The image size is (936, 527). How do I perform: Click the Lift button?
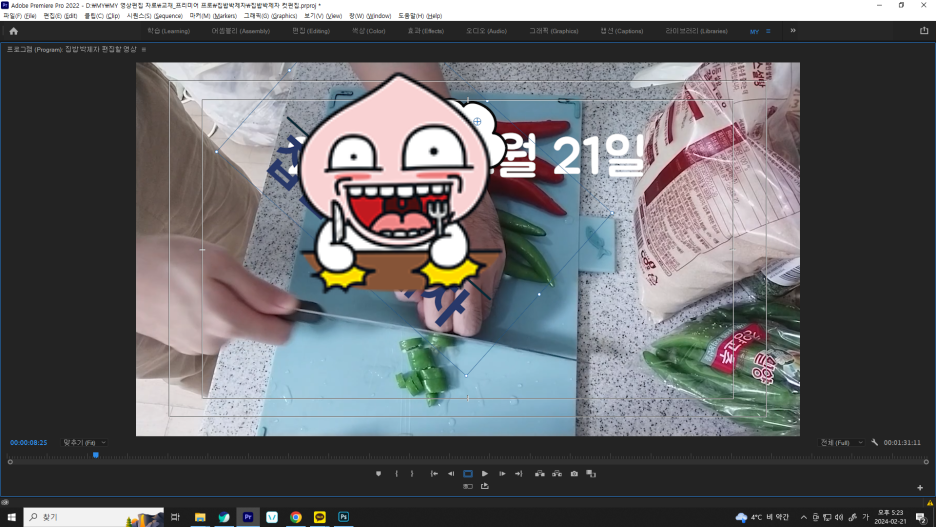(x=540, y=474)
